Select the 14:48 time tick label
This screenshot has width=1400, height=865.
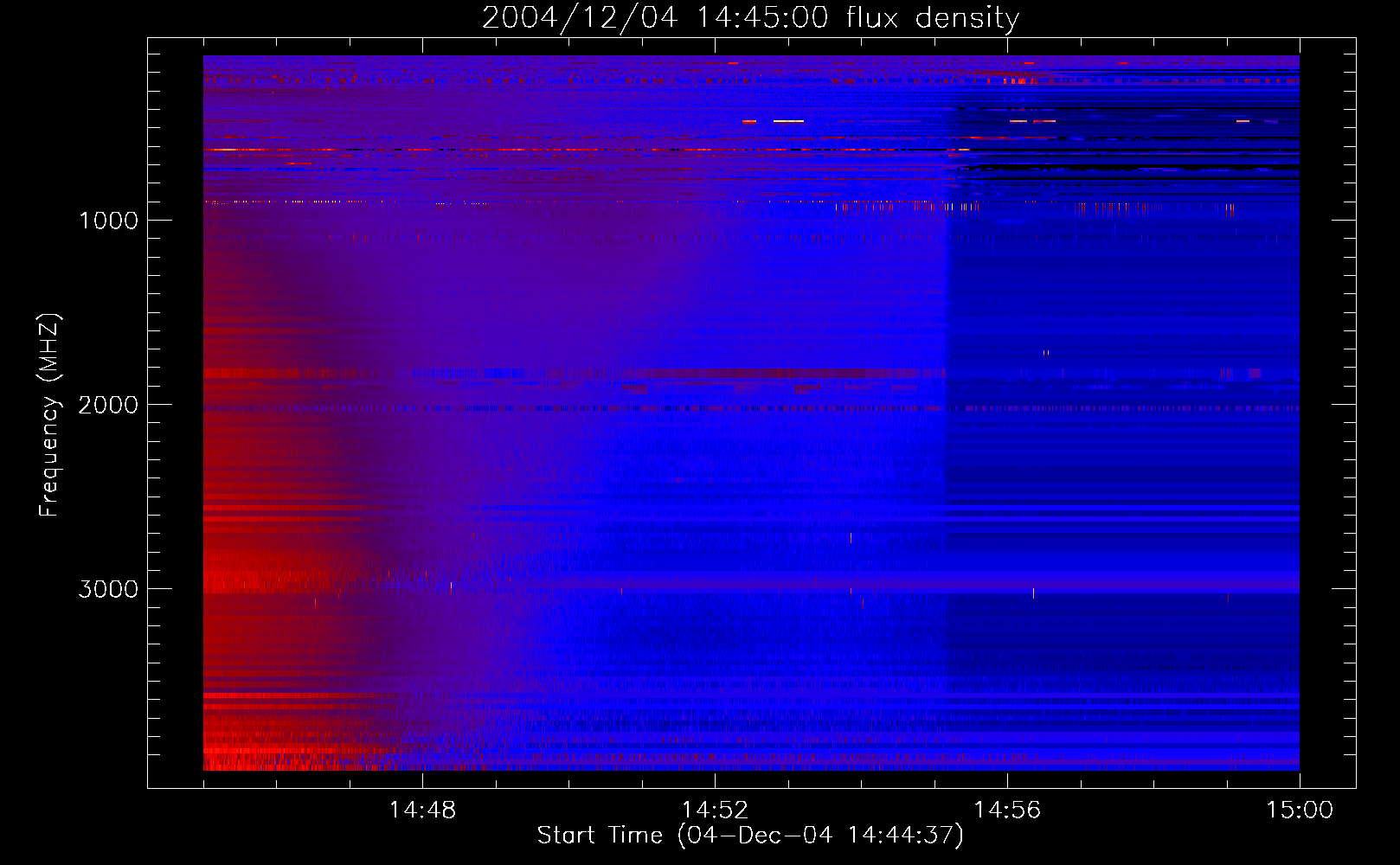(422, 811)
